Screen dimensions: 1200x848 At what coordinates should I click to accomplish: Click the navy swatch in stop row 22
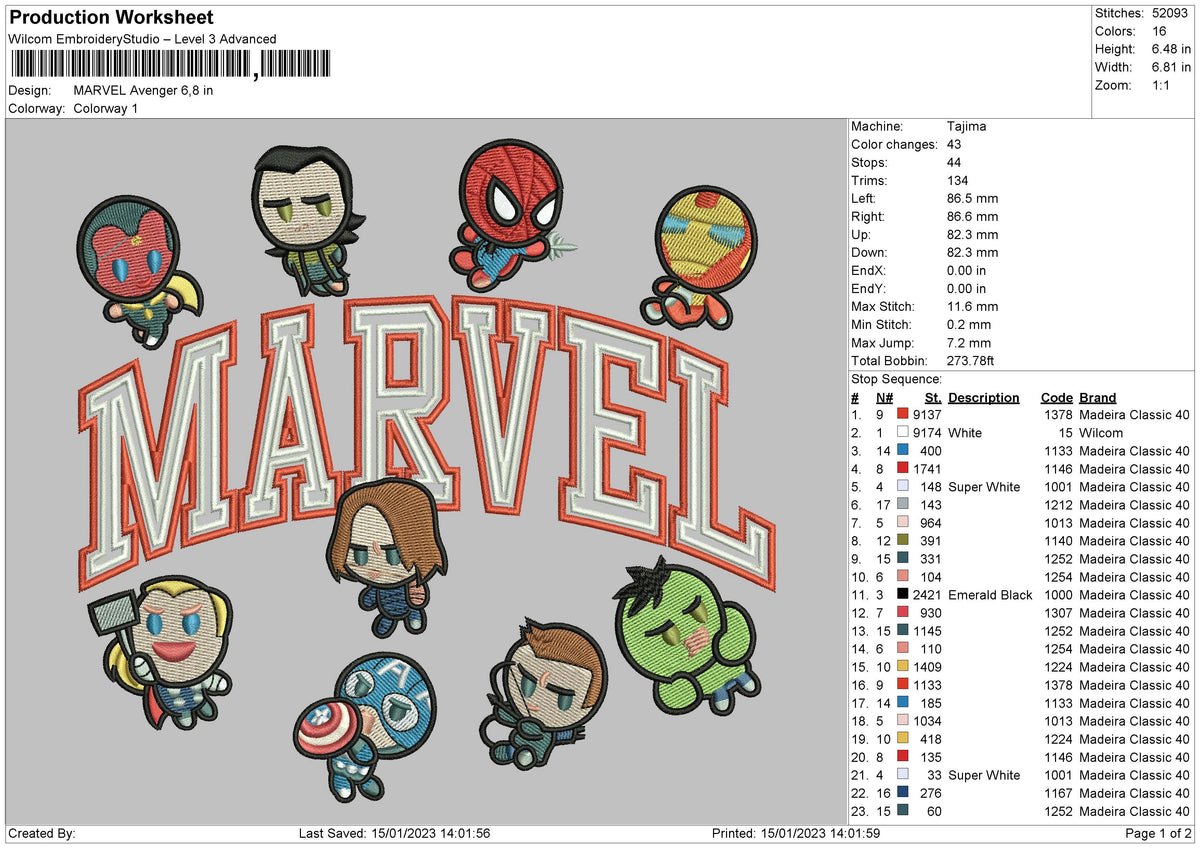(902, 793)
